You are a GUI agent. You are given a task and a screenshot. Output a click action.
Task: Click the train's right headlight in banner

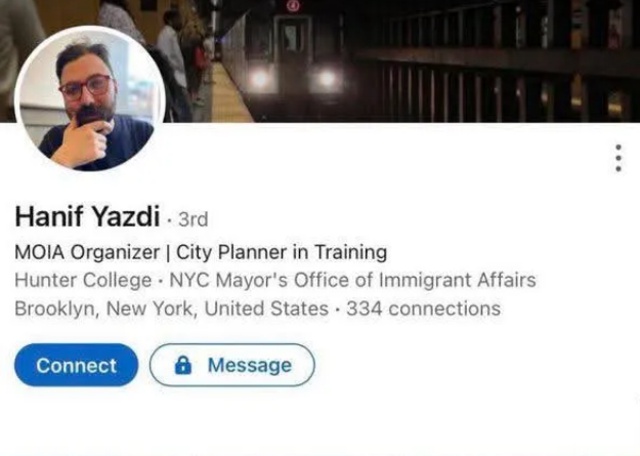tap(327, 79)
